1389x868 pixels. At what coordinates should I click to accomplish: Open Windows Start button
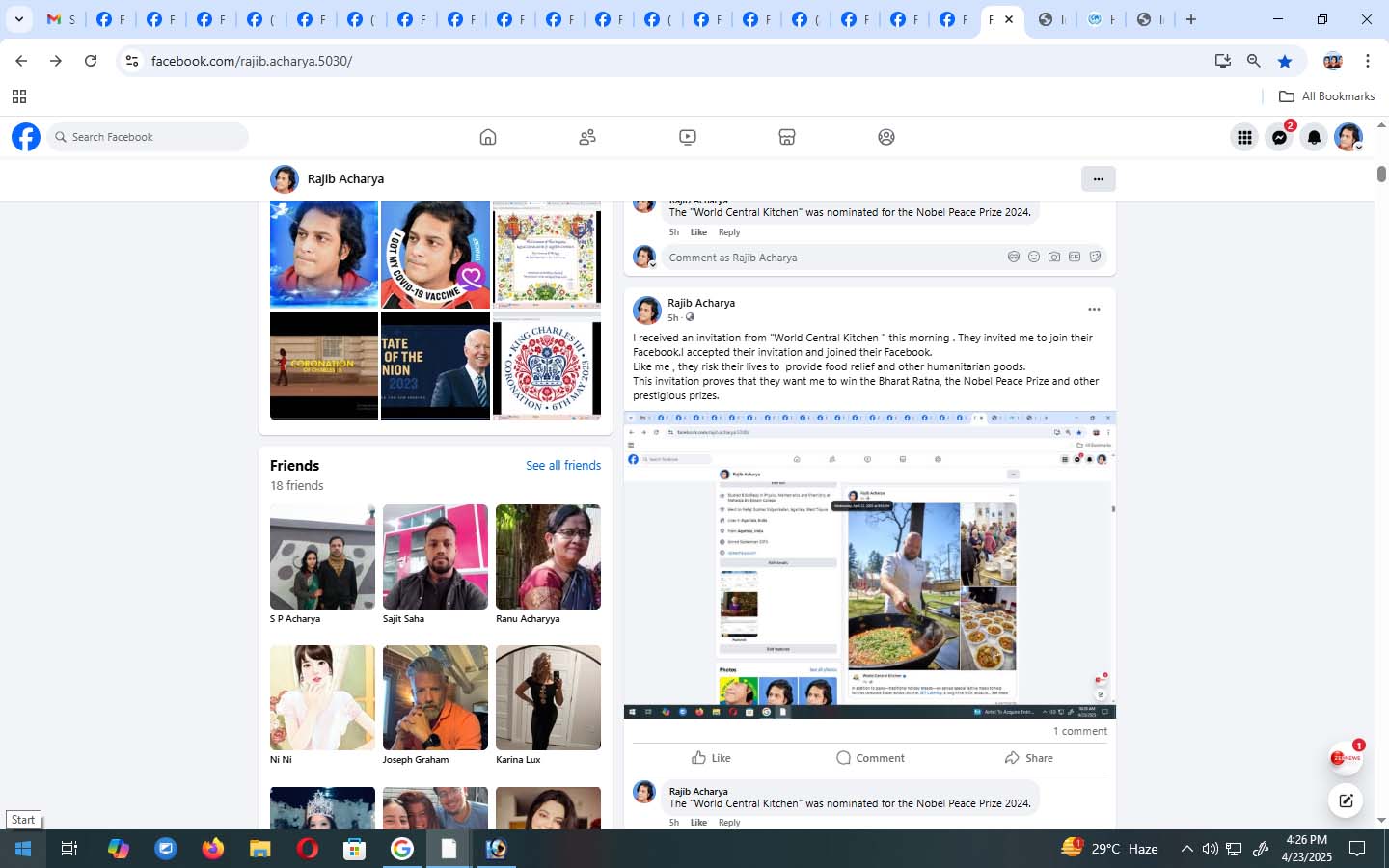pos(23,849)
